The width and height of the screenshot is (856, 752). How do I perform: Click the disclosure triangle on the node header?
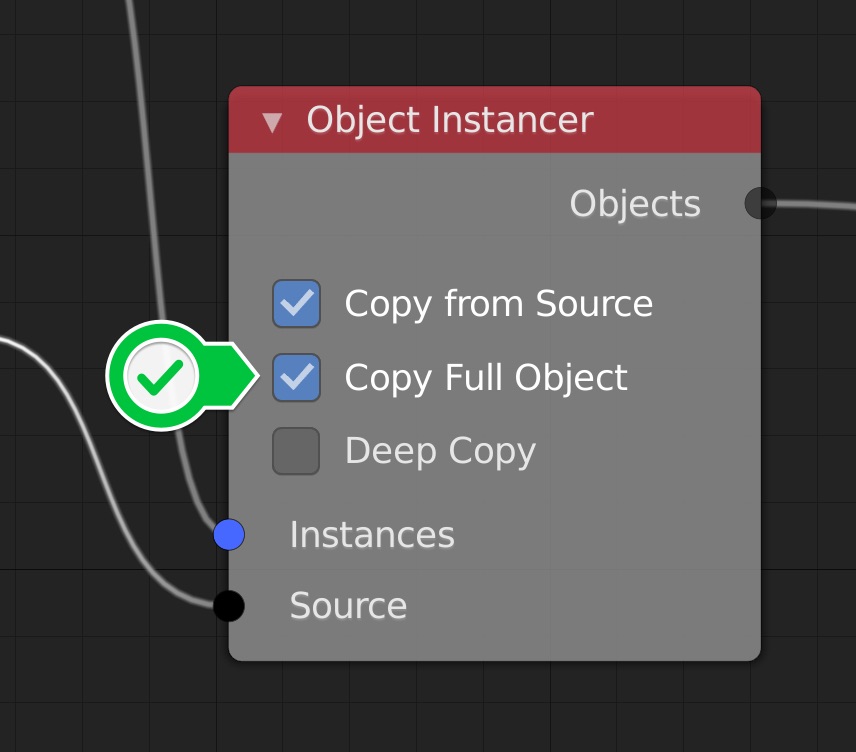(x=273, y=121)
